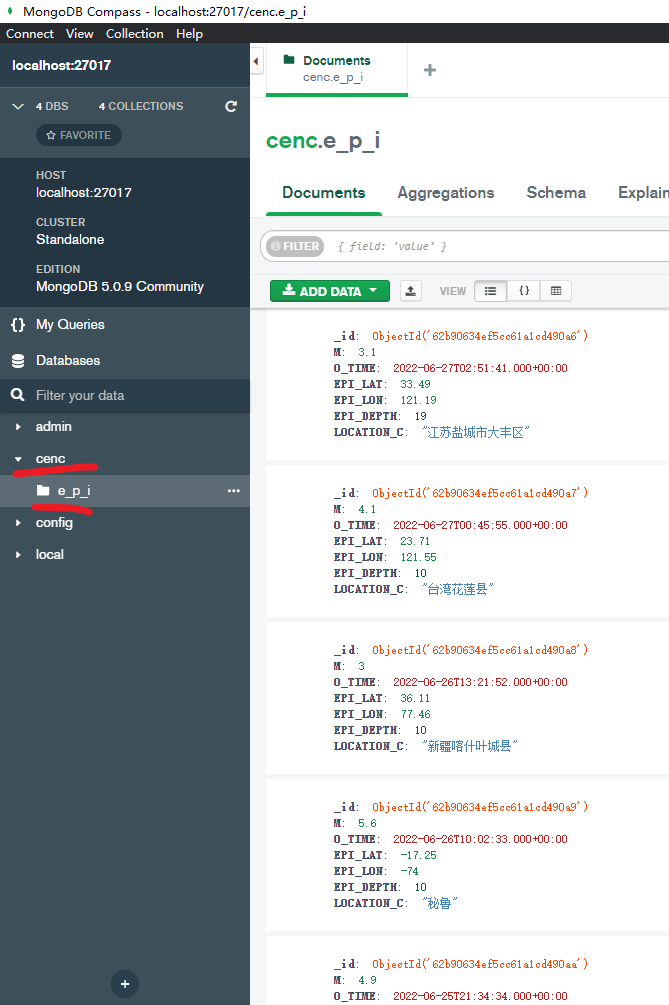
Task: Click the export collection icon
Action: pyautogui.click(x=411, y=291)
